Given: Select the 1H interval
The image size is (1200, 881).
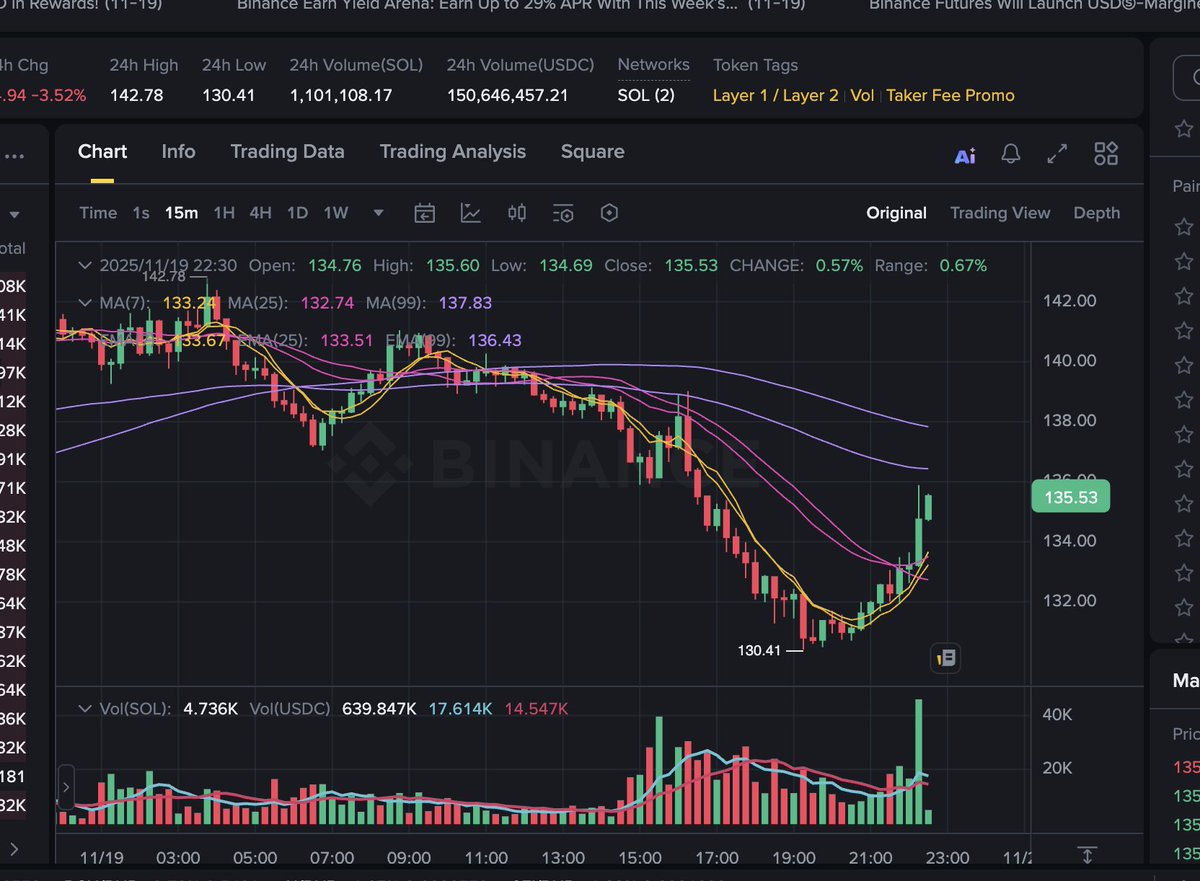Looking at the screenshot, I should coord(224,213).
